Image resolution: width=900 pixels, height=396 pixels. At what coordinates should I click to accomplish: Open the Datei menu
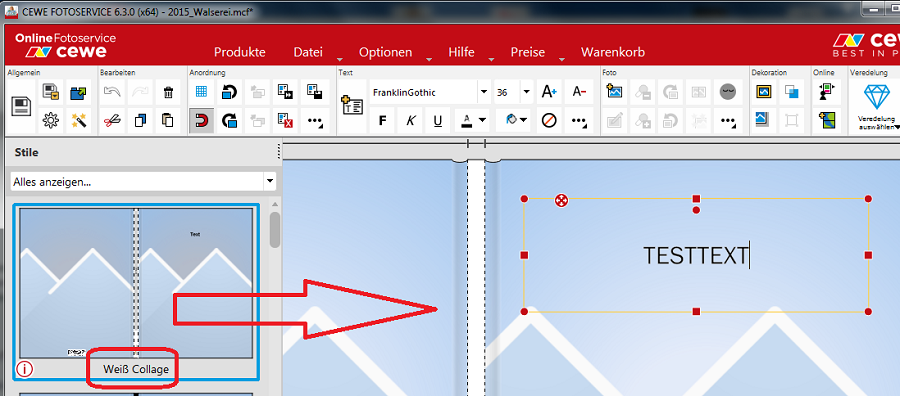point(308,52)
